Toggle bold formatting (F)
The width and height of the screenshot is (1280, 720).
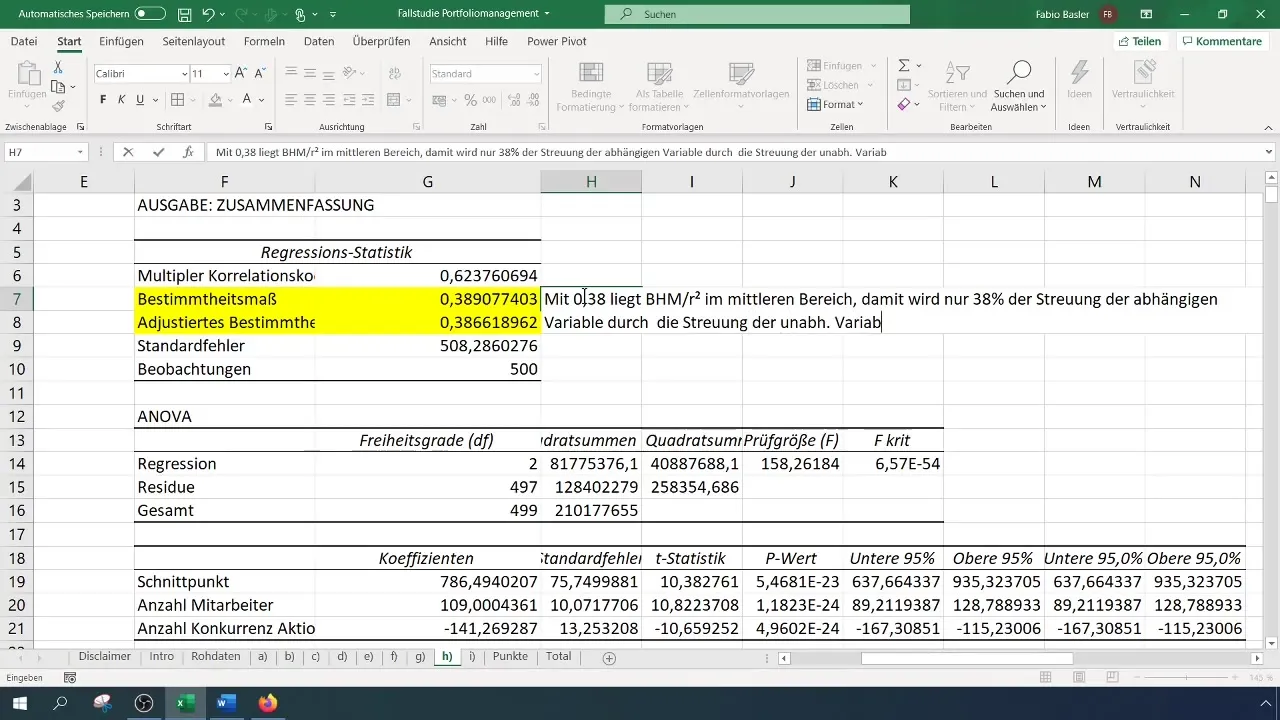coord(103,100)
